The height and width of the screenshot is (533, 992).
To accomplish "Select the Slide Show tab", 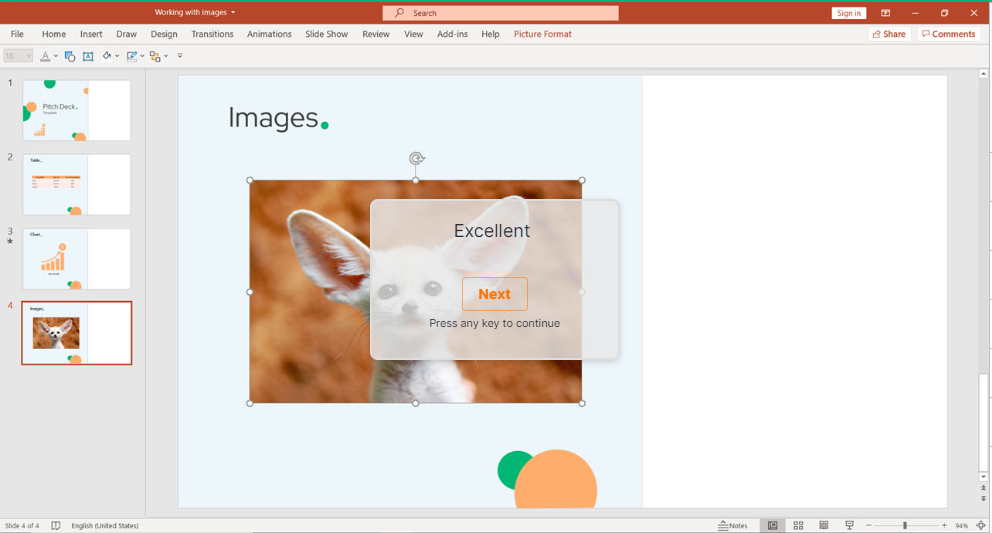I will [x=326, y=34].
